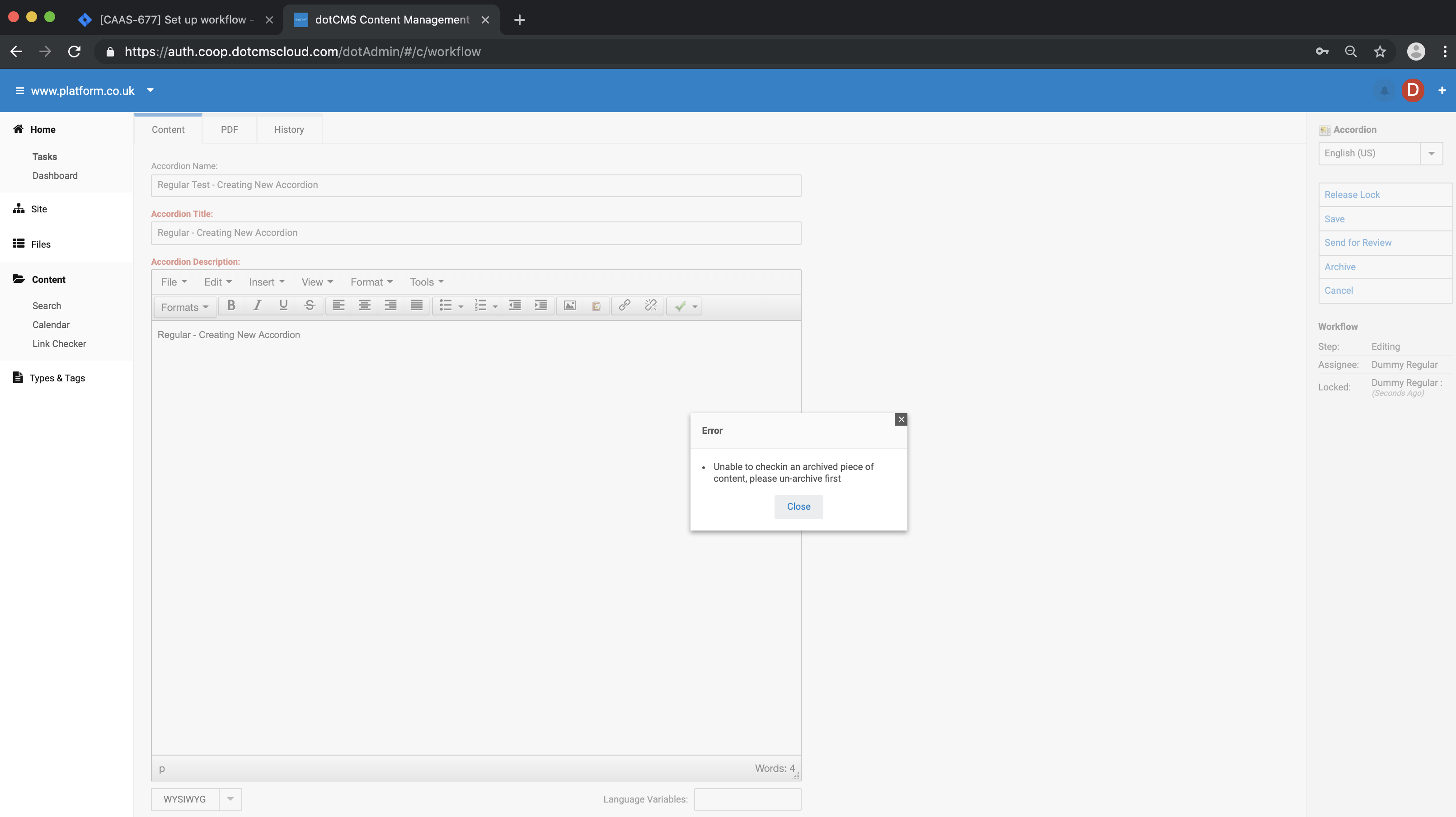Screen dimensions: 1456x817
Task: Switch to the History tab
Action: pyautogui.click(x=289, y=129)
